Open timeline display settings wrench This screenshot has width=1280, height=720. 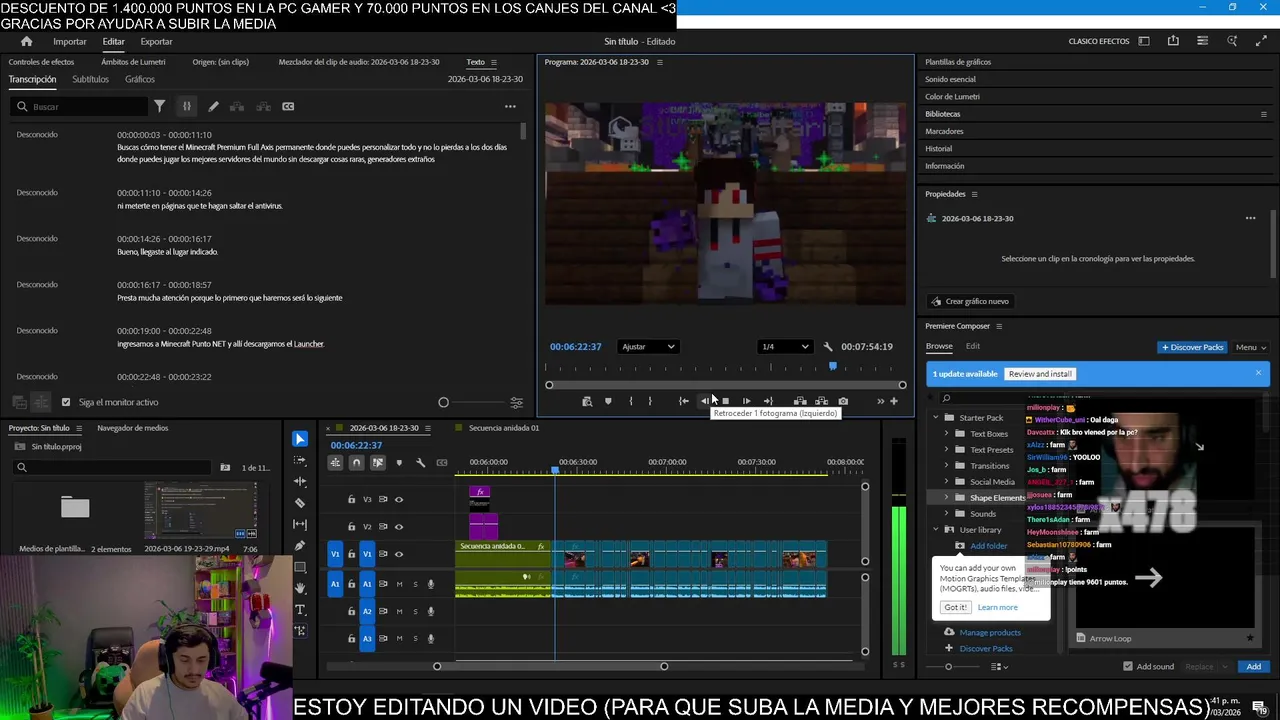420,463
